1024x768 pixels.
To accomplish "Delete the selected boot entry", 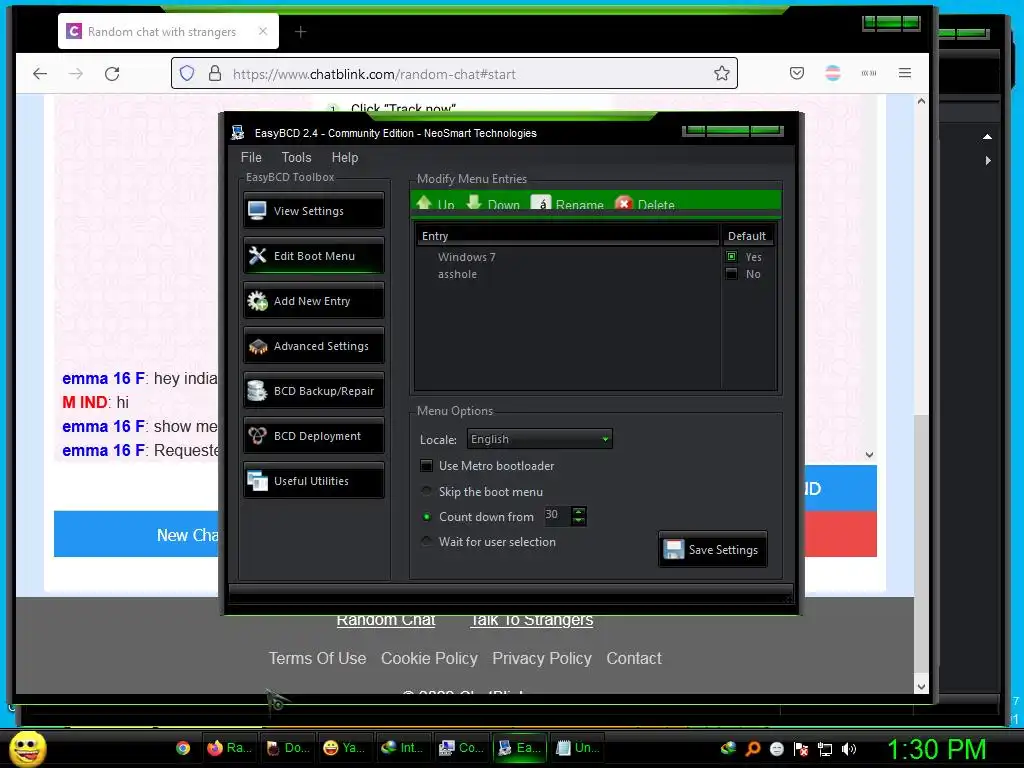I will coord(645,204).
